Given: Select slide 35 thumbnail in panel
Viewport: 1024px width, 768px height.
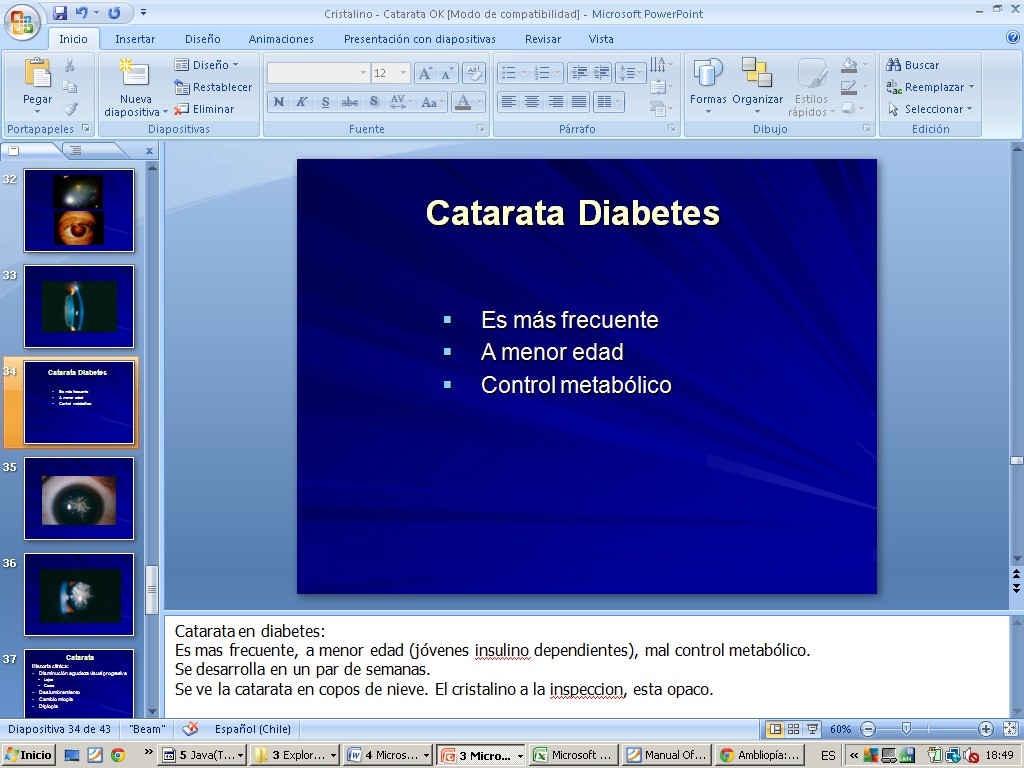Looking at the screenshot, I should 79,498.
